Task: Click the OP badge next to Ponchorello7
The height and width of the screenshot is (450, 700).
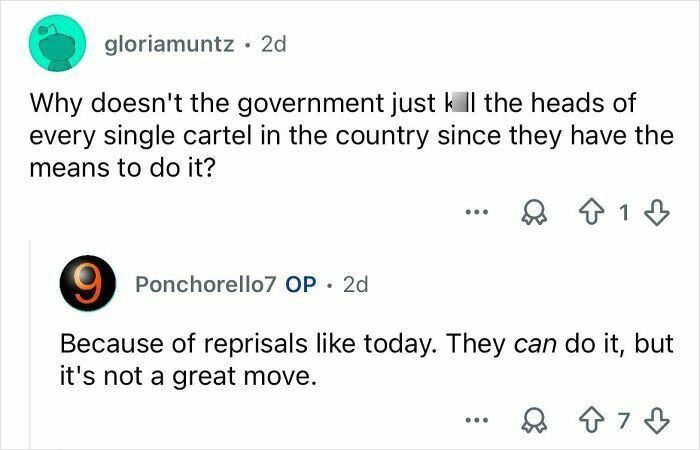Action: click(302, 284)
